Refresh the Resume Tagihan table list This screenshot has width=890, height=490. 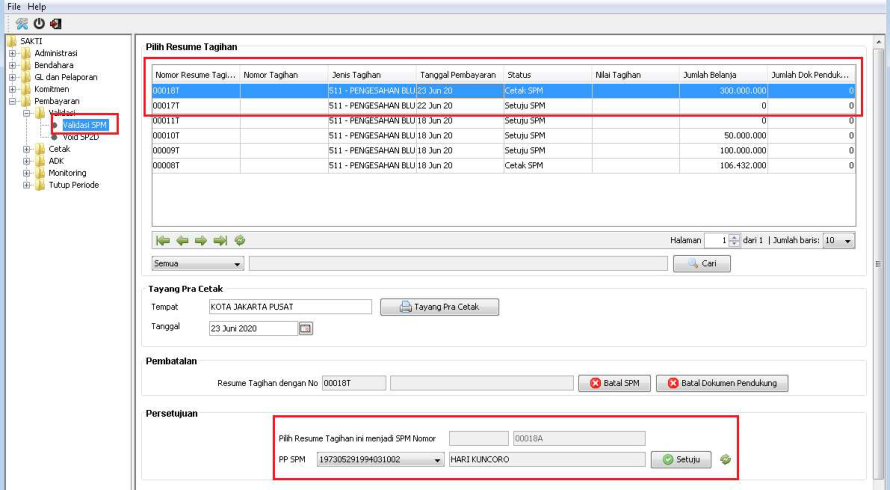(240, 240)
